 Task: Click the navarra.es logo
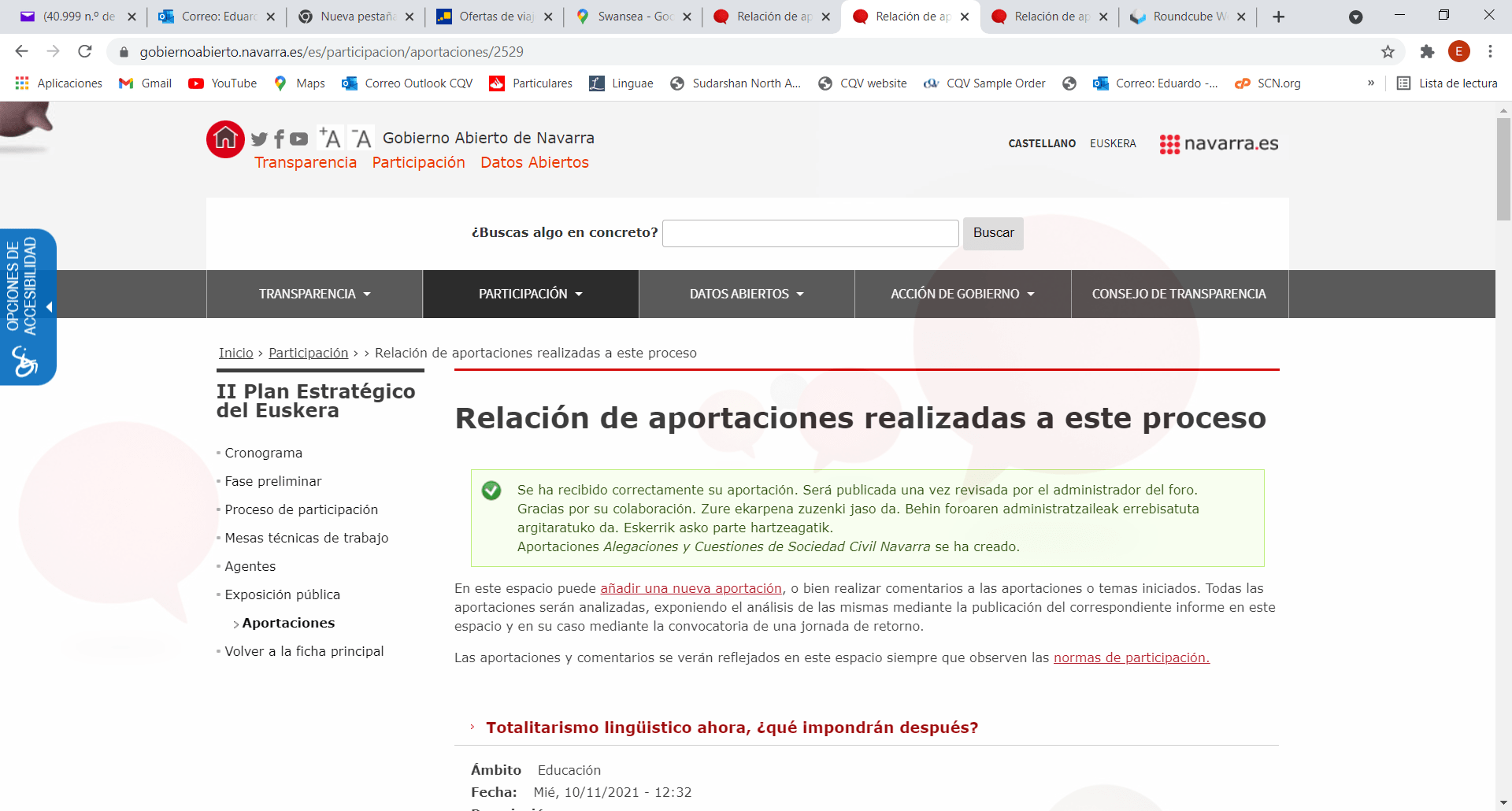pyautogui.click(x=1217, y=144)
